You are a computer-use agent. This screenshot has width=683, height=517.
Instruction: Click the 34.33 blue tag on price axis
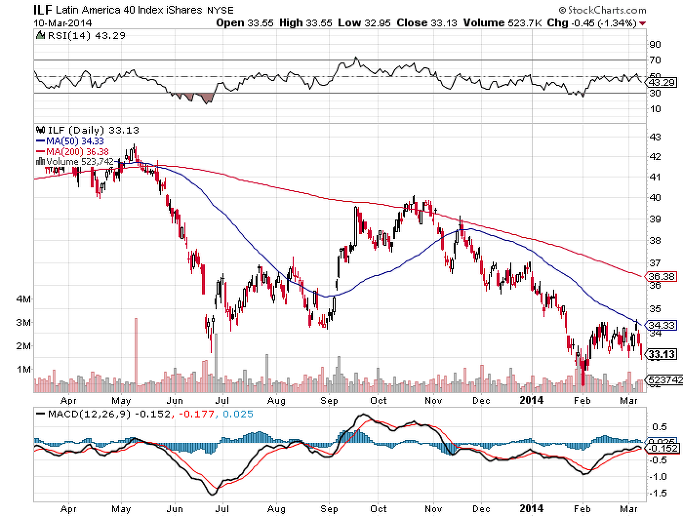(x=660, y=325)
